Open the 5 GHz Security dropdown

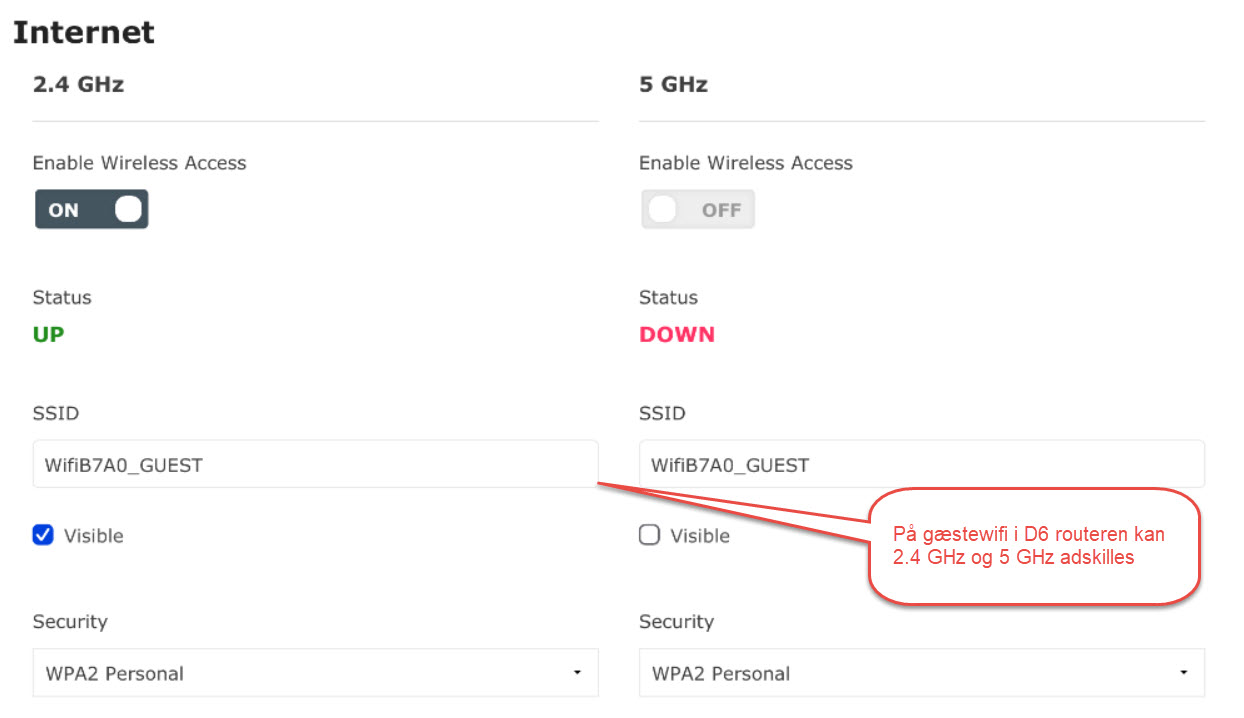(x=921, y=673)
